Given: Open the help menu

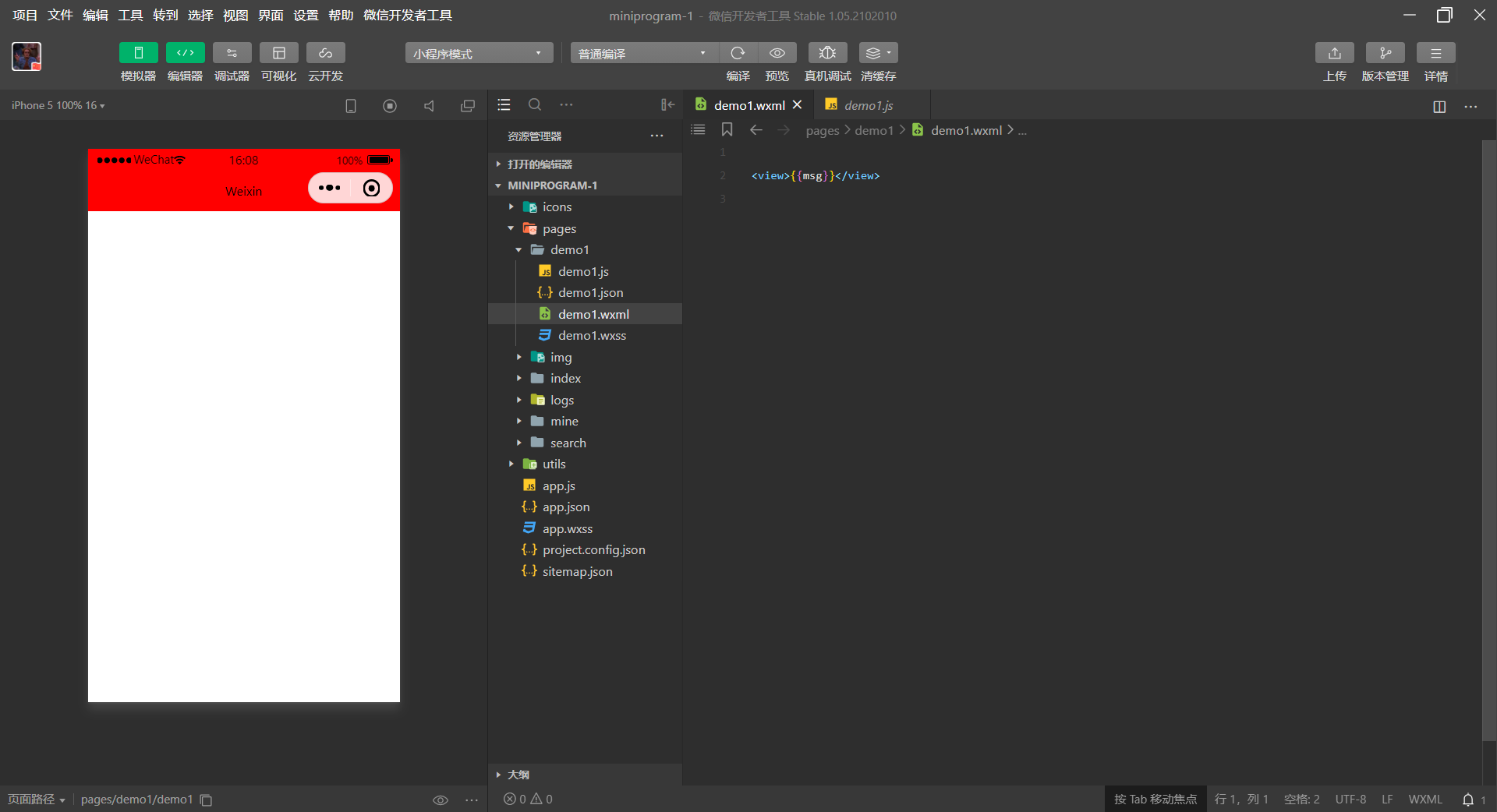Looking at the screenshot, I should pyautogui.click(x=341, y=16).
